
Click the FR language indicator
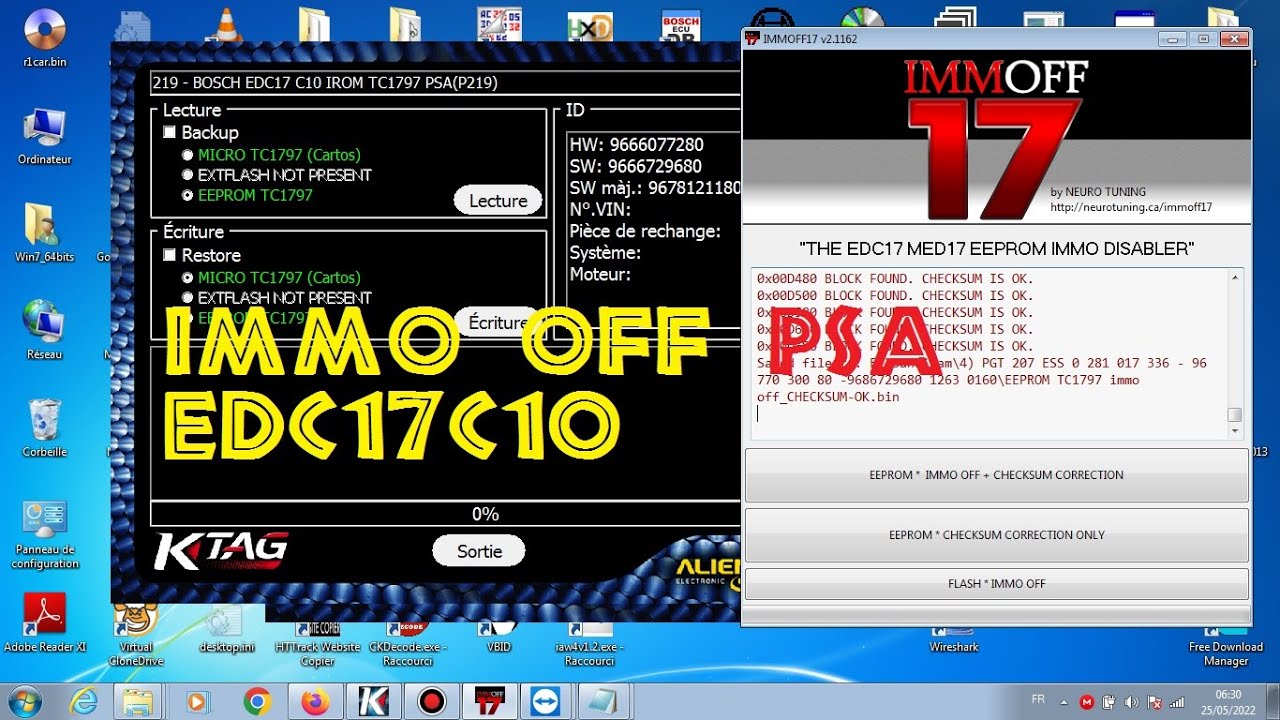coord(1038,700)
